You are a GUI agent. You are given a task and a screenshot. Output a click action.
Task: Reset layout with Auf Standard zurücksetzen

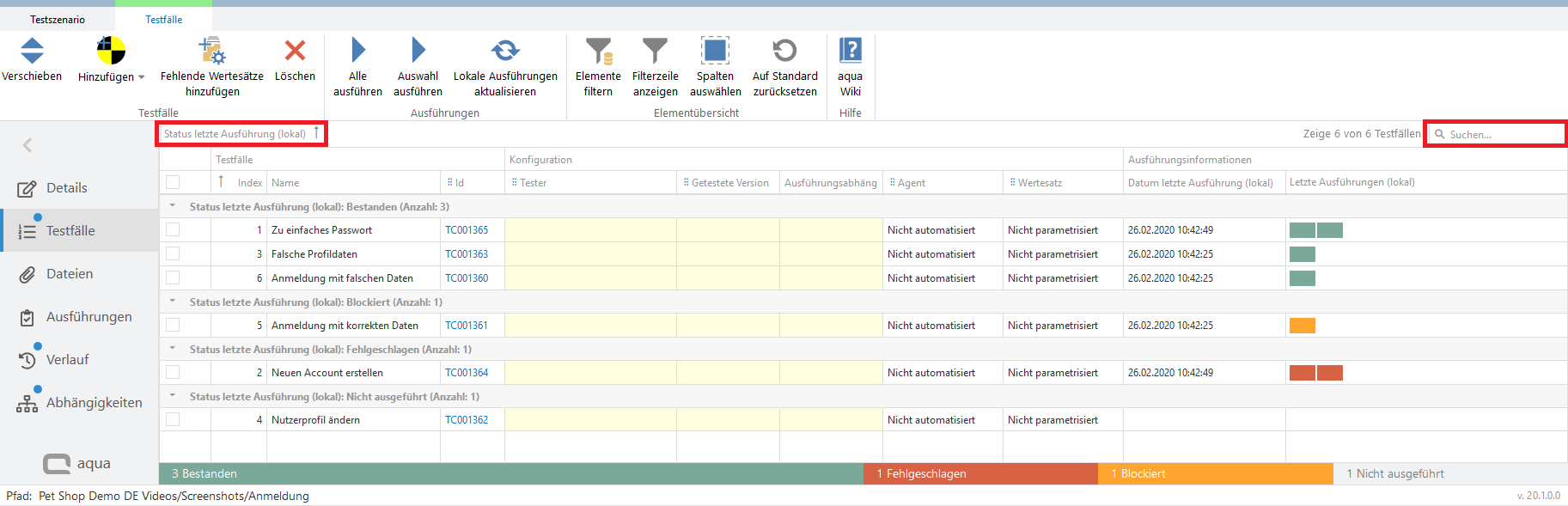[784, 52]
